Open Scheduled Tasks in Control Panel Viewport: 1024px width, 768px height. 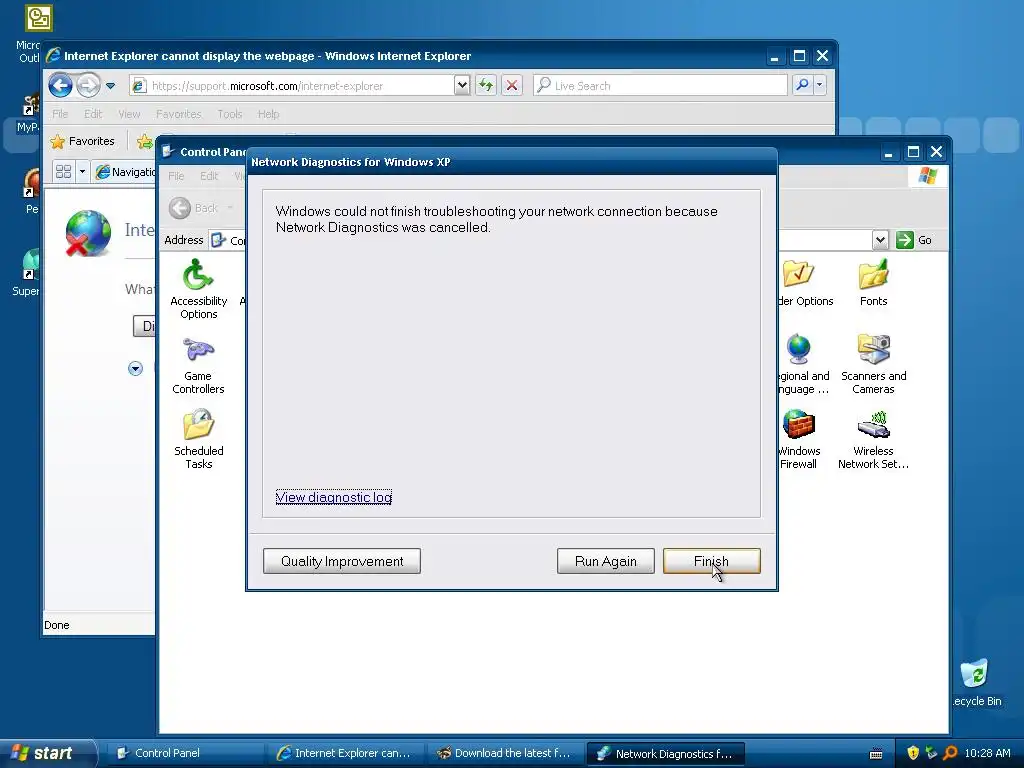[x=199, y=440]
